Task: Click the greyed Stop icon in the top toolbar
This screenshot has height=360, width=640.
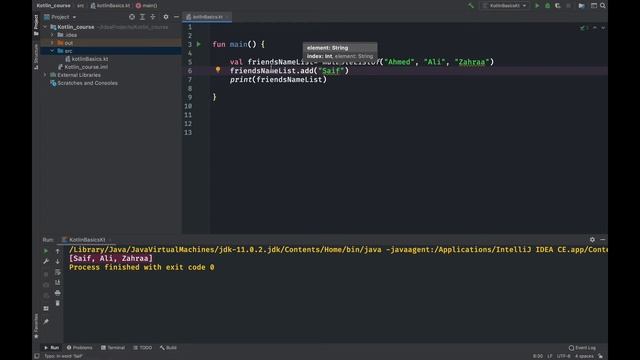Action: [x=568, y=6]
